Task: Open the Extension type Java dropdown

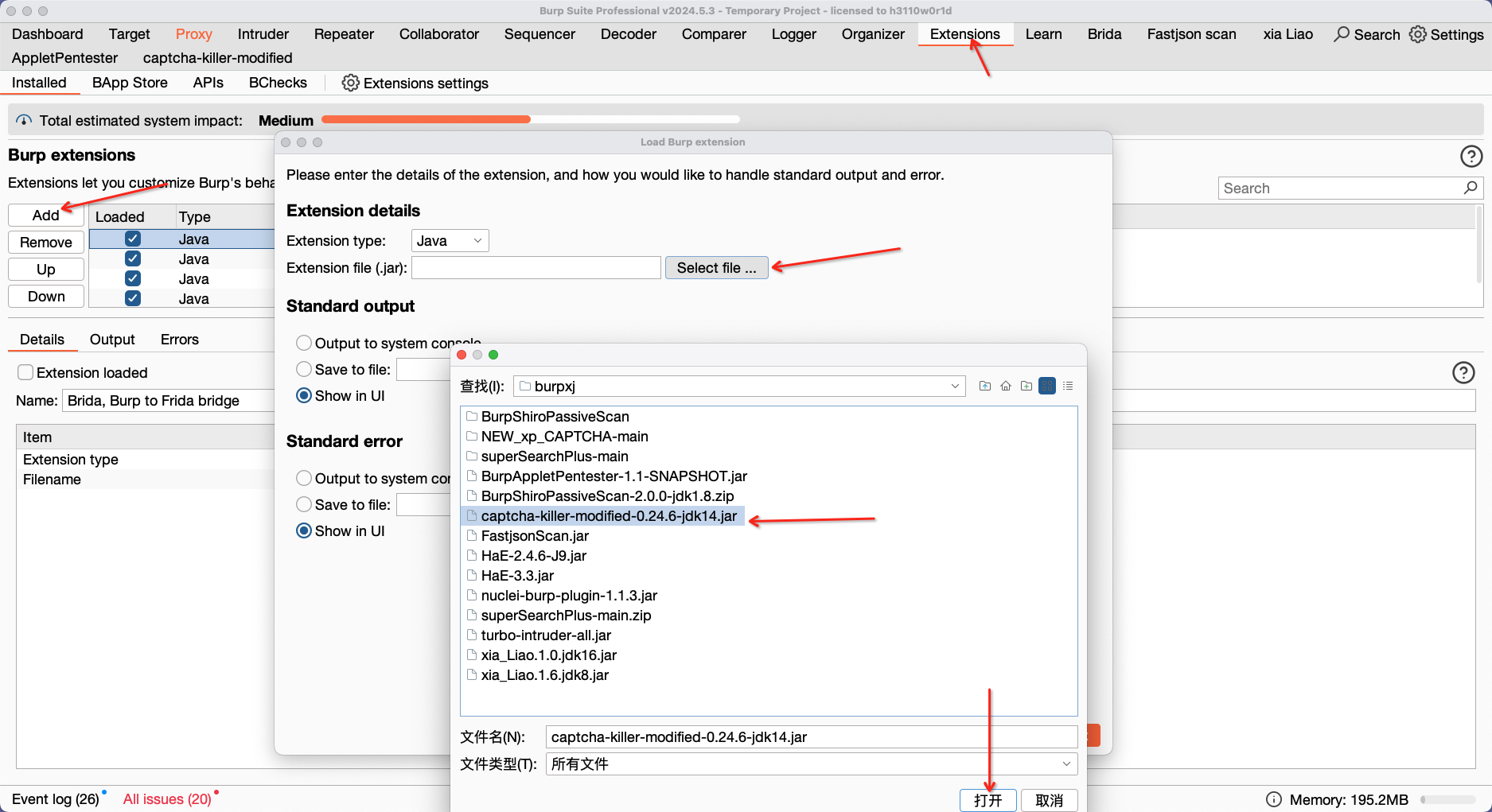Action: tap(450, 241)
